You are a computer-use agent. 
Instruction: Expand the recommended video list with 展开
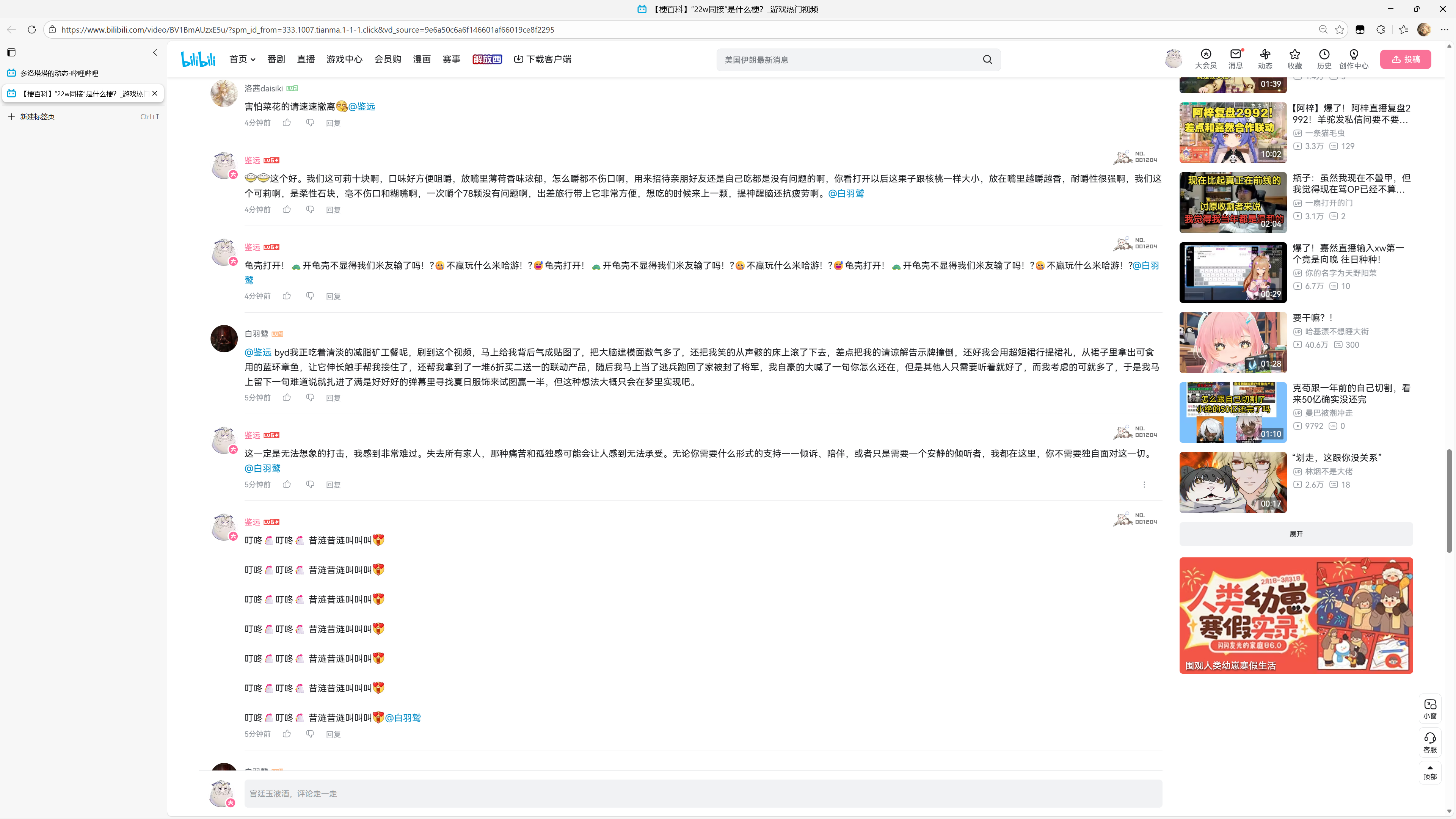[x=1296, y=533]
